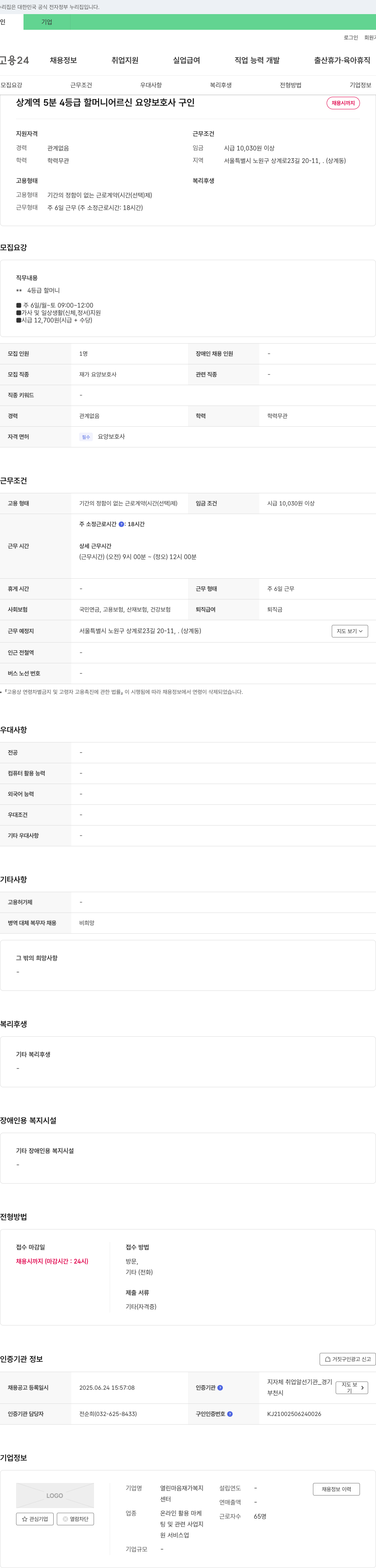Click the company name 열린마음재가복지센터
Viewport: 376px width, 1568px height.
[x=182, y=1494]
